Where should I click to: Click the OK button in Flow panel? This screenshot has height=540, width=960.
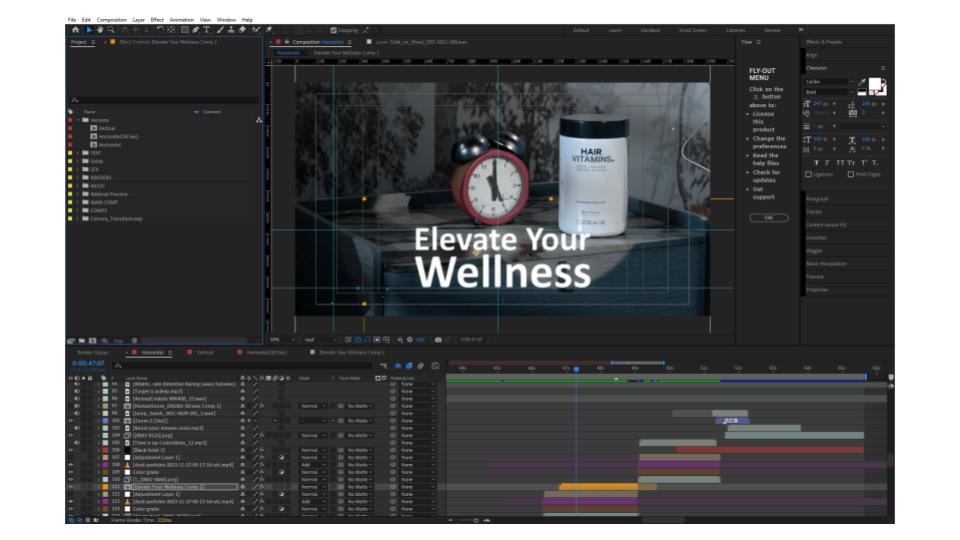point(768,217)
